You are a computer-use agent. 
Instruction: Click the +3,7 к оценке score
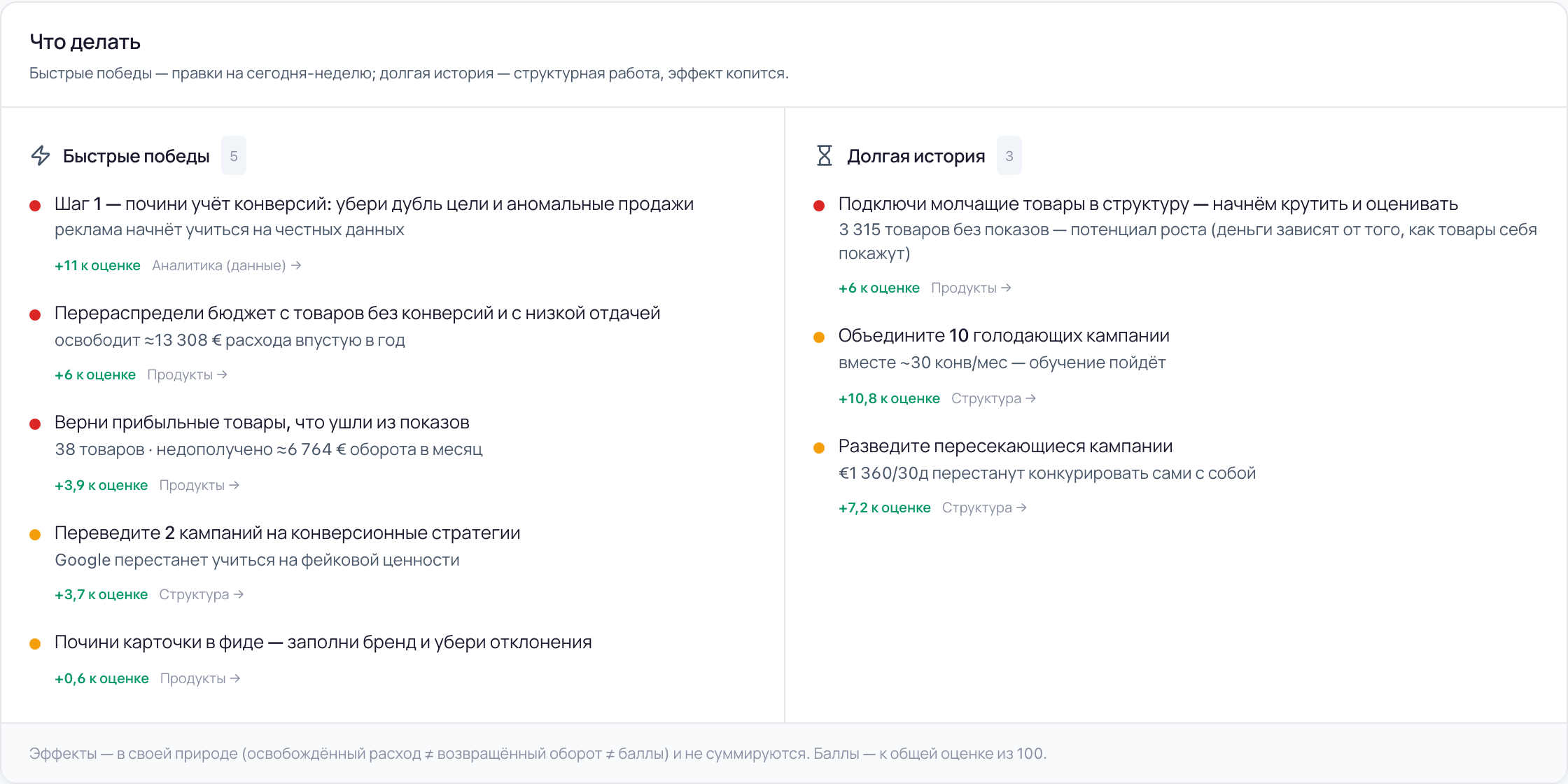pyautogui.click(x=101, y=594)
